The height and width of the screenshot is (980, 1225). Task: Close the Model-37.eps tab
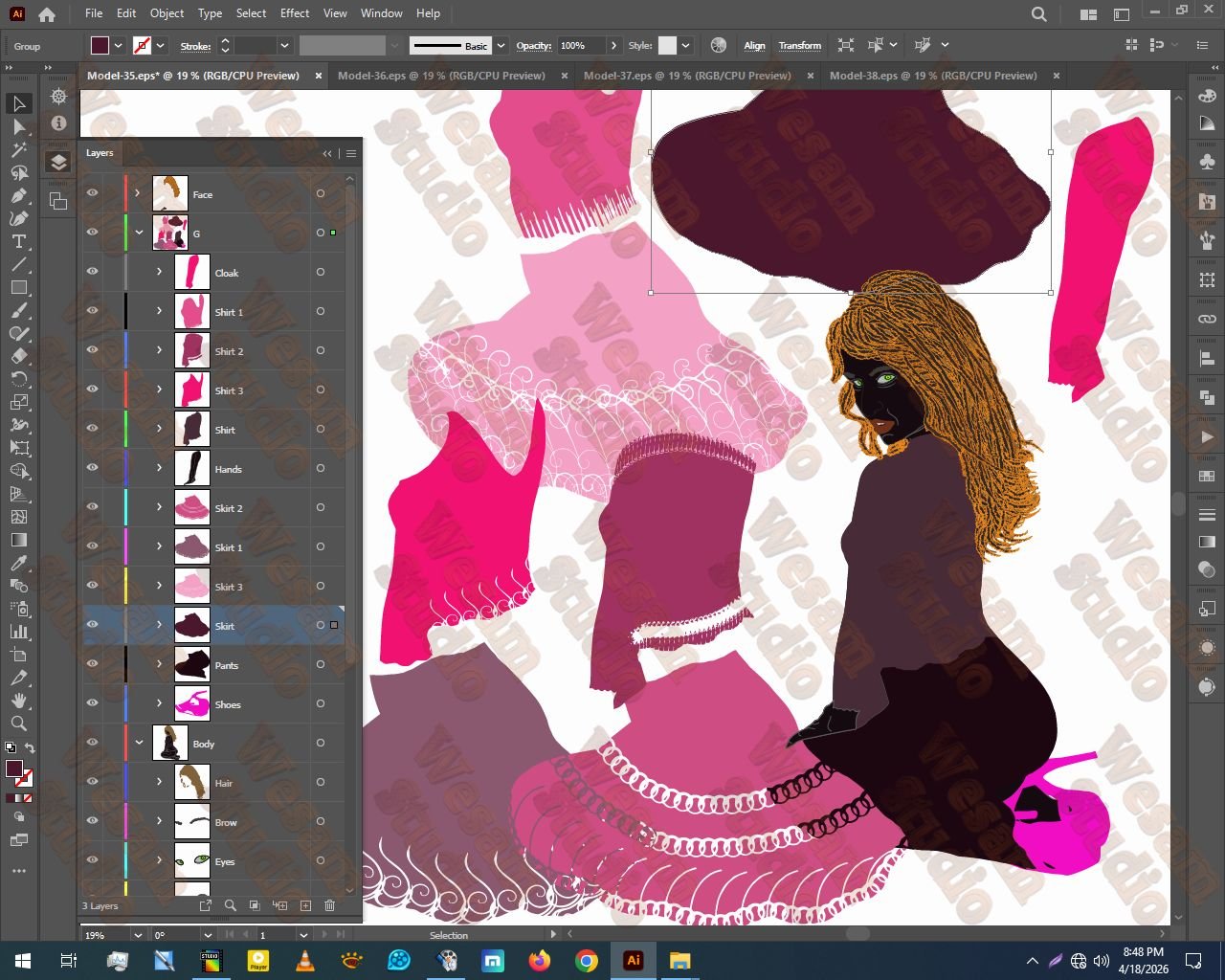pyautogui.click(x=811, y=76)
